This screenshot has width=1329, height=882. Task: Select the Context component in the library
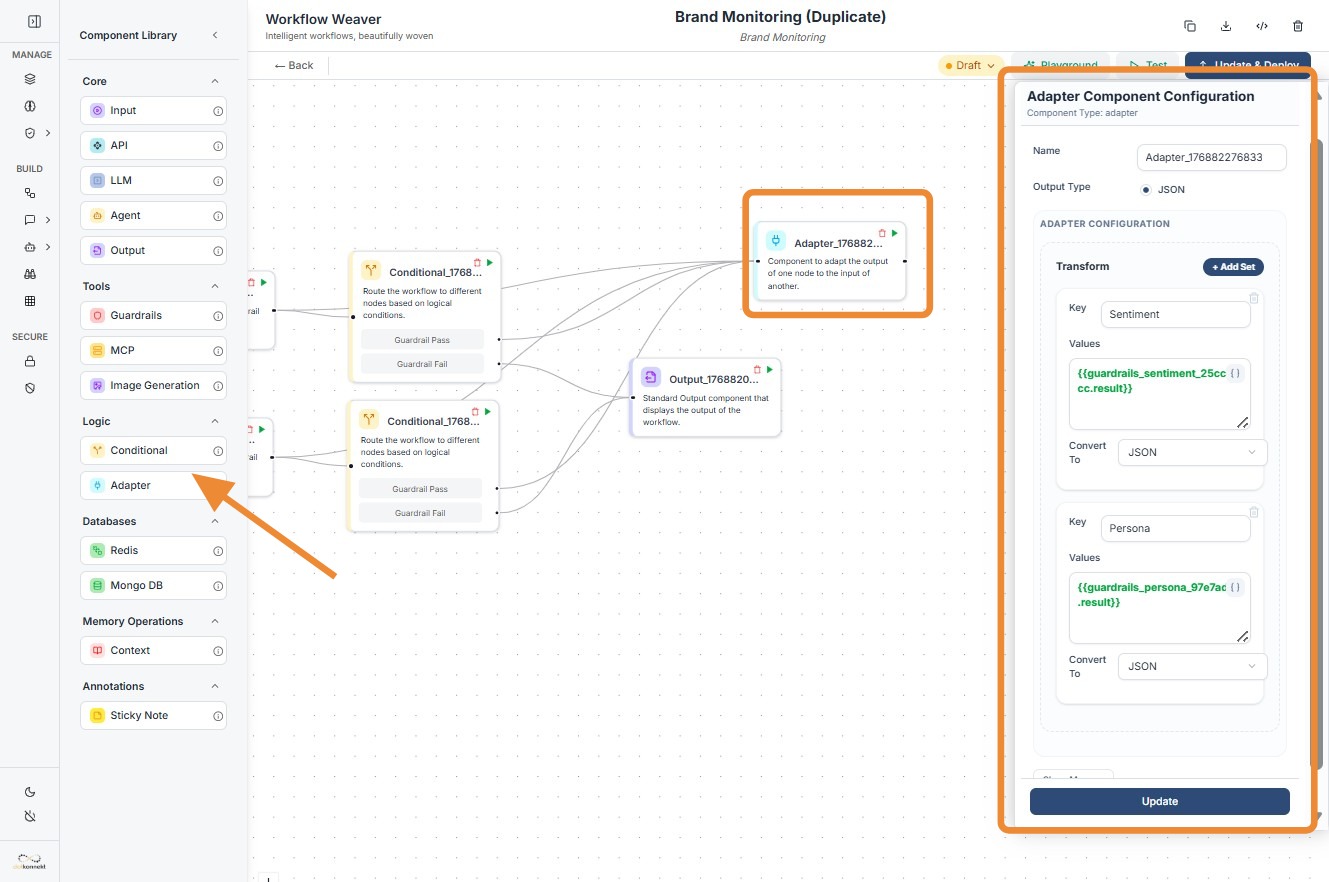tap(153, 651)
